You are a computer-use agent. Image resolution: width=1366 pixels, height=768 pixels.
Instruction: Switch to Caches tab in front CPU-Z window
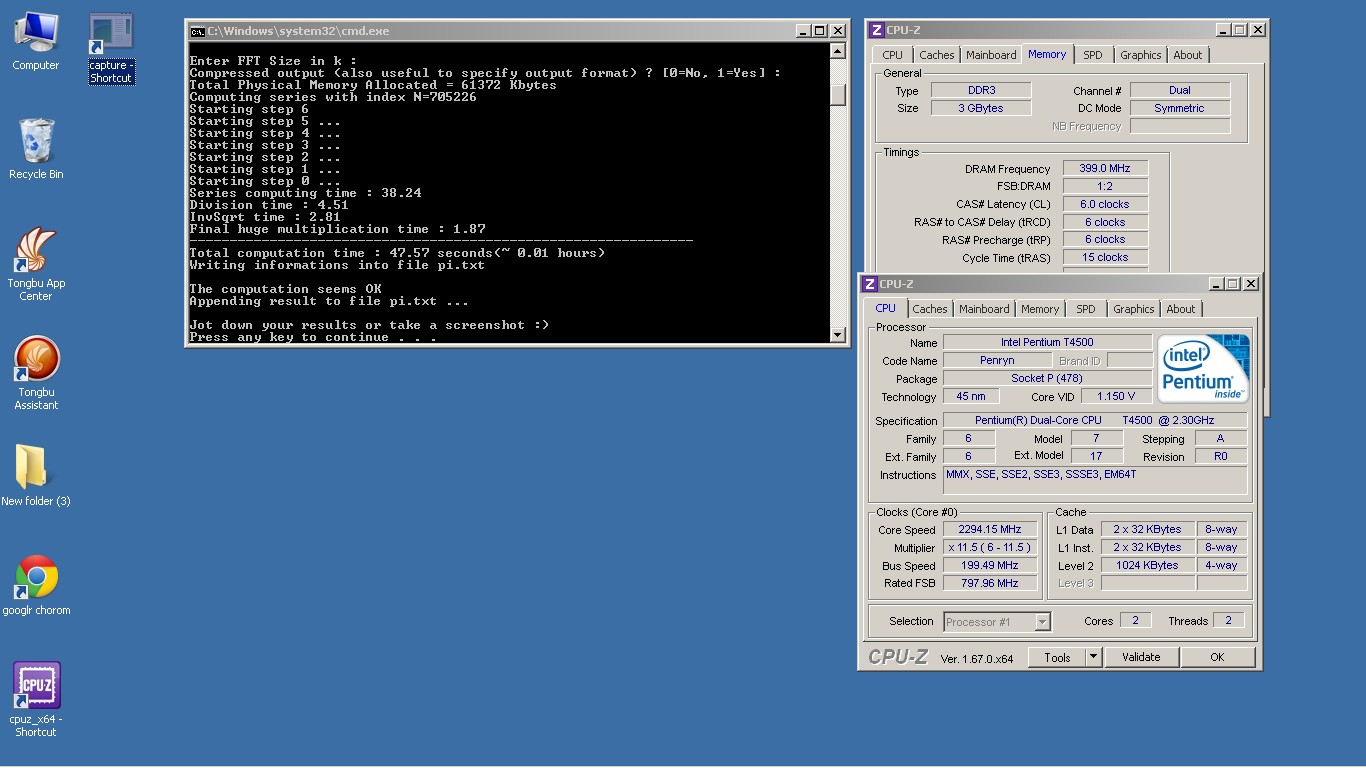pyautogui.click(x=929, y=309)
